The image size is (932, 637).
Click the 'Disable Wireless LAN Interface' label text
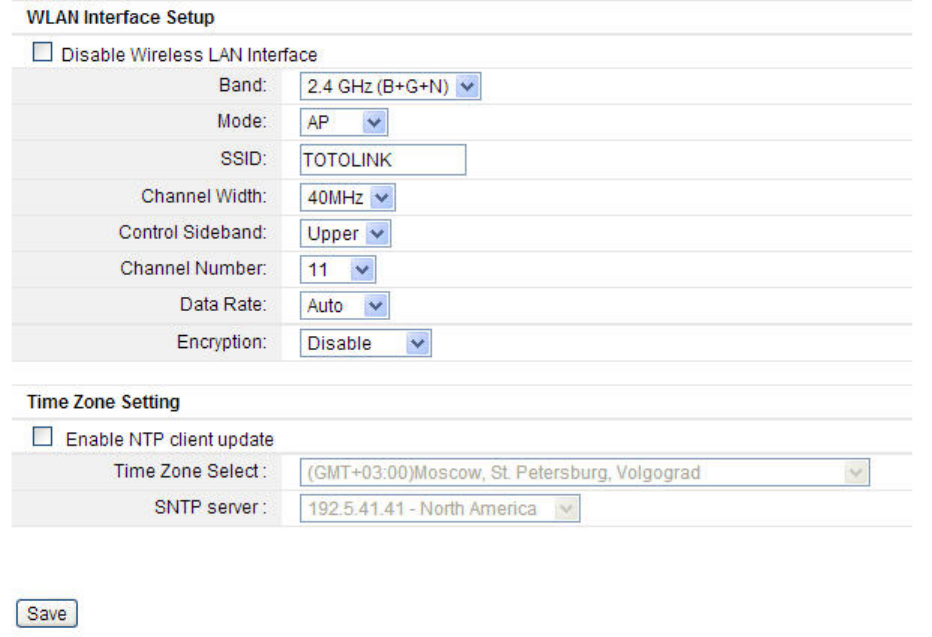tap(189, 55)
